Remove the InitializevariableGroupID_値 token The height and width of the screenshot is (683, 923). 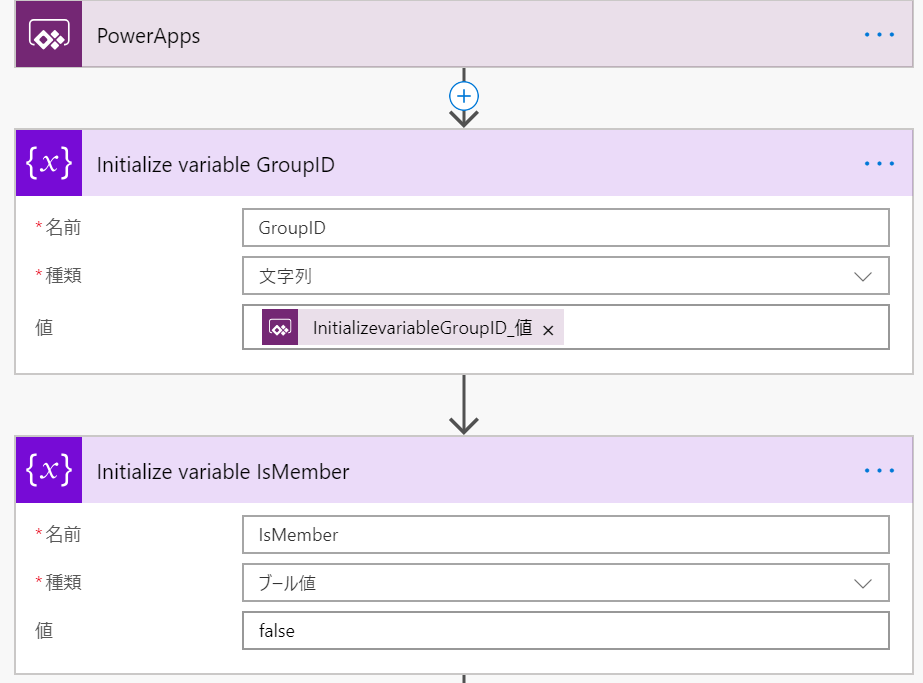click(548, 327)
